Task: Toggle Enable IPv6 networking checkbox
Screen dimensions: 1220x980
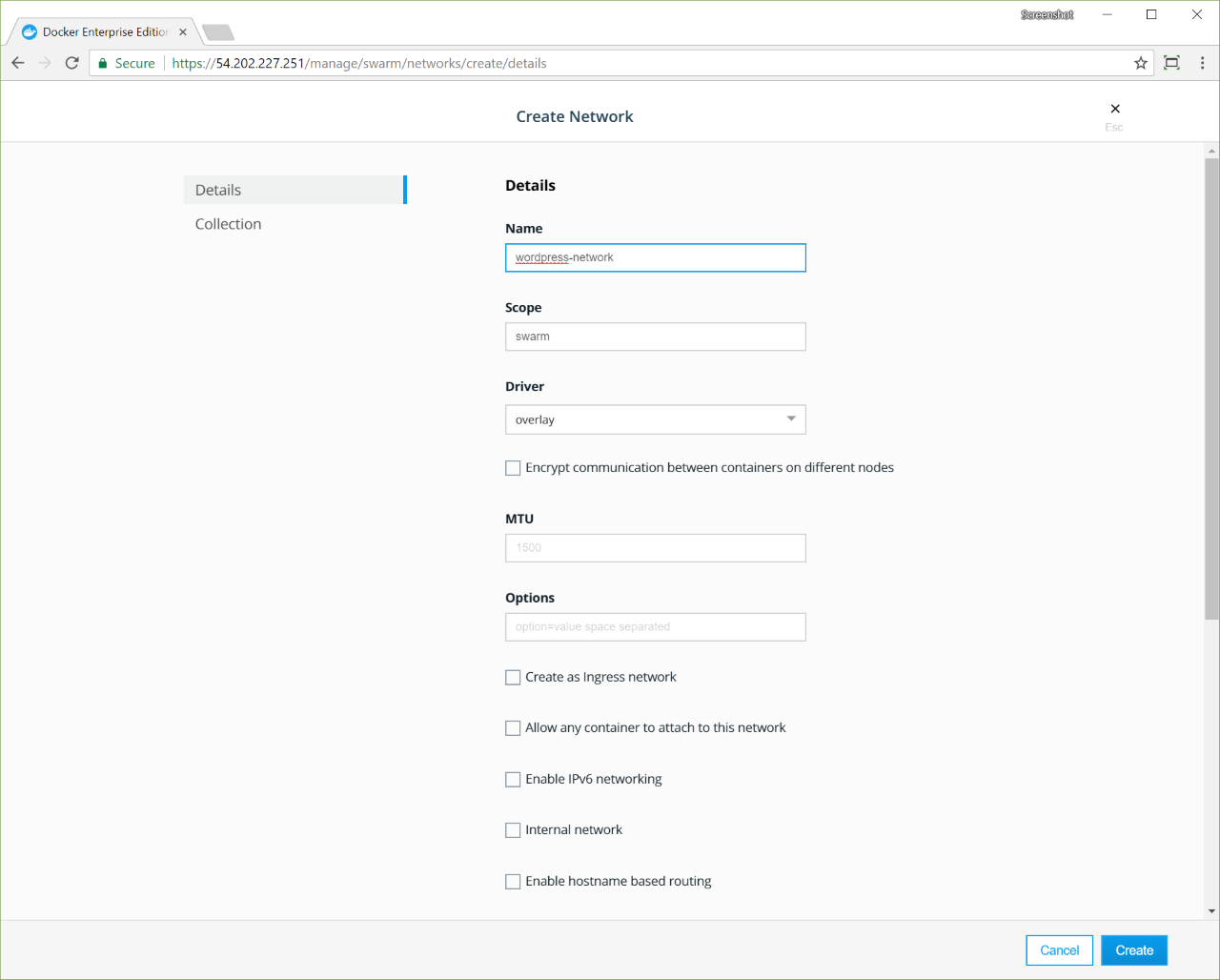Action: click(513, 780)
